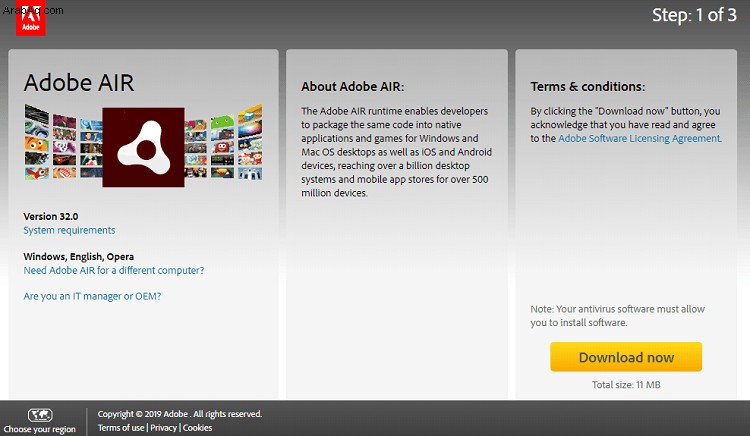The height and width of the screenshot is (436, 750).
Task: Click the 'Terms & conditions:' heading
Action: pos(587,87)
